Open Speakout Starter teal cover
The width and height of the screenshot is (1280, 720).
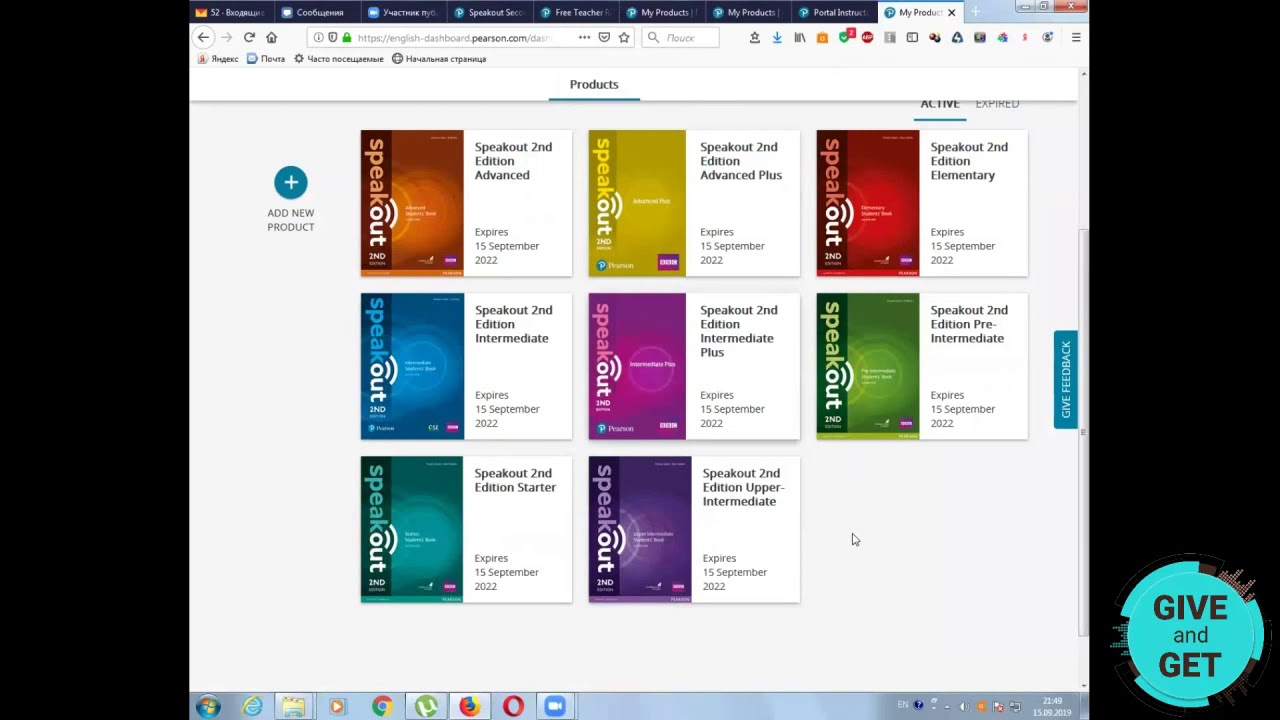coord(412,529)
